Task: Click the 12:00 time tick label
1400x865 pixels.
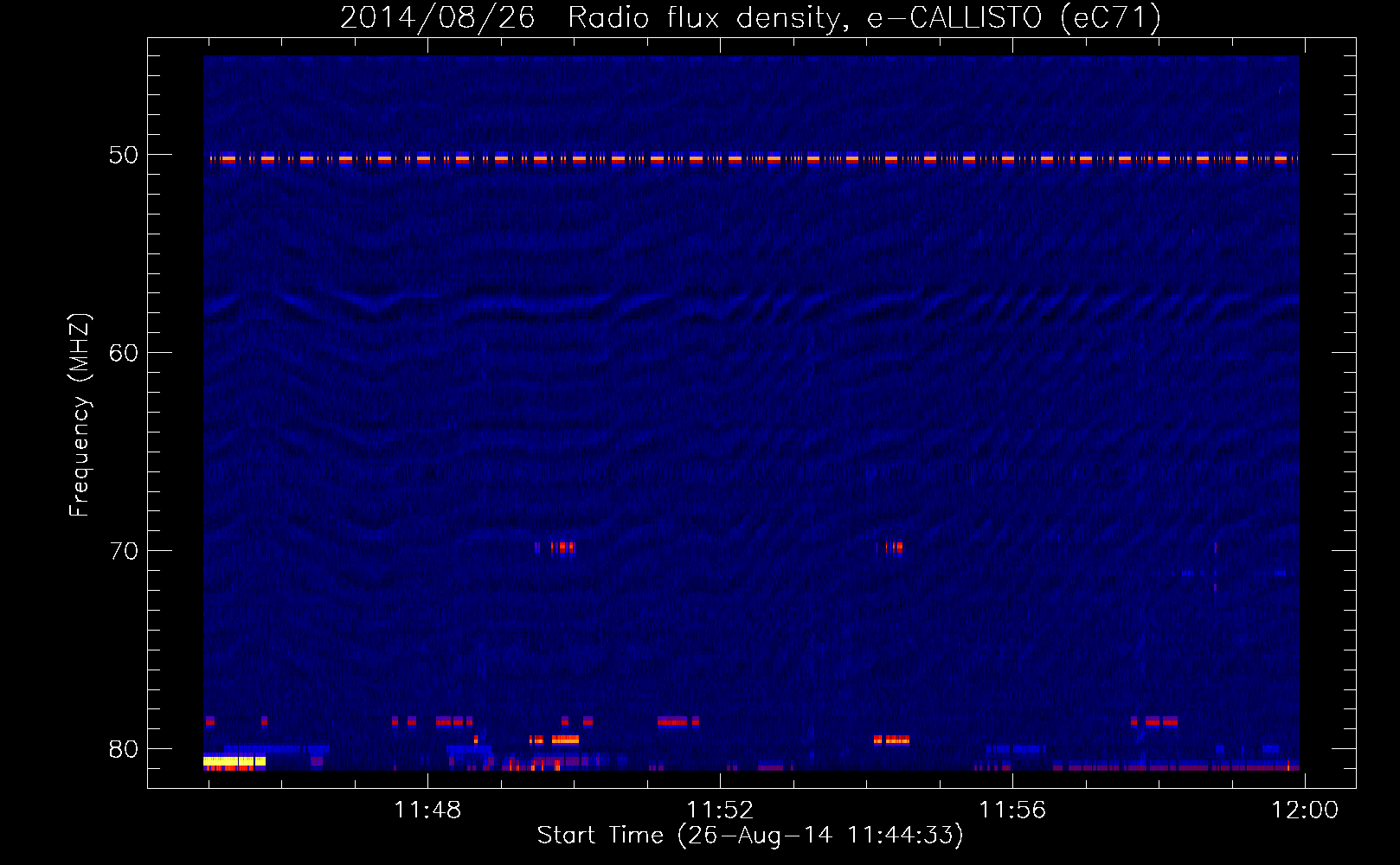Action: coord(1305,811)
